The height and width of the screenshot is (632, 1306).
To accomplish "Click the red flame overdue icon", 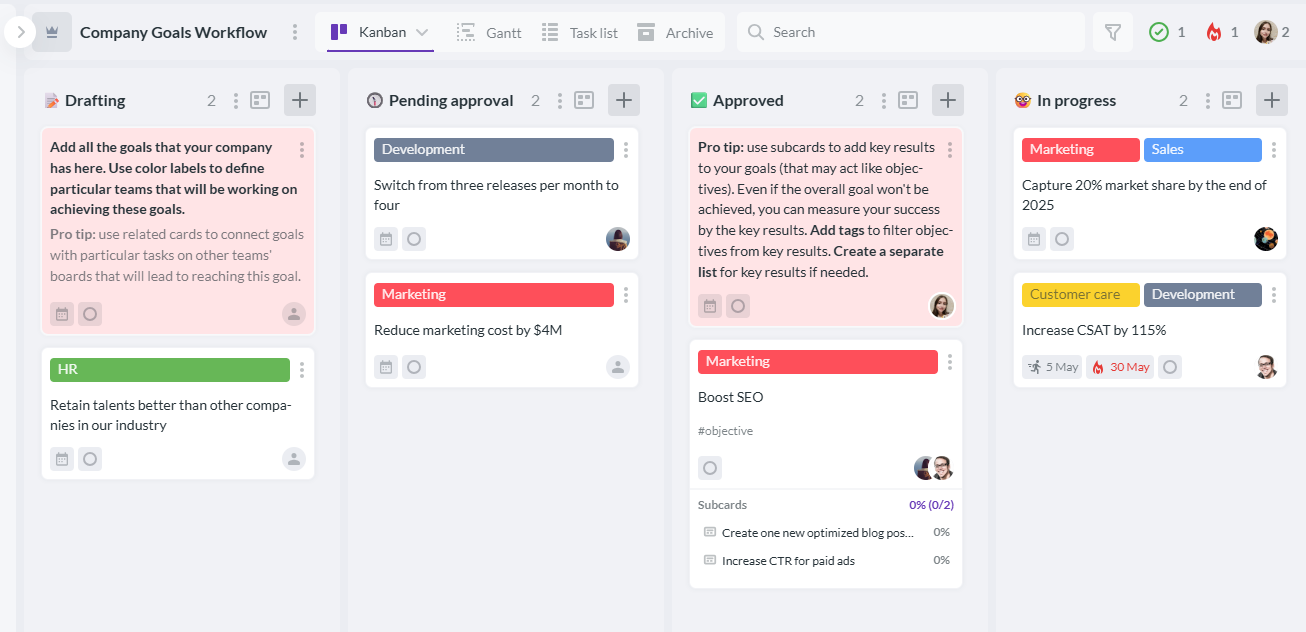I will click(x=1214, y=32).
